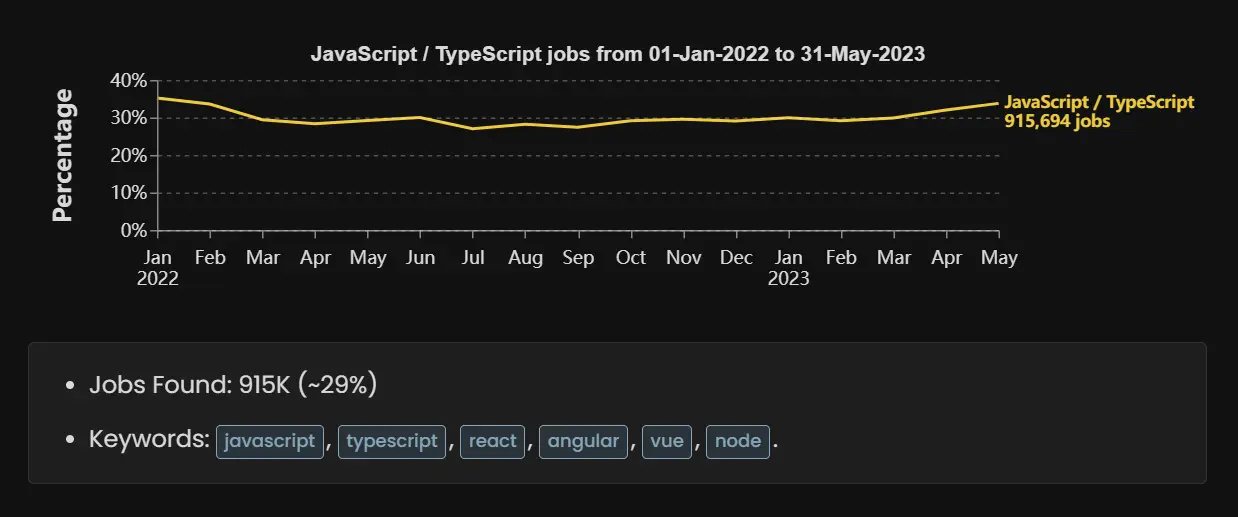
Task: Click the react keyword tag
Action: tap(492, 441)
